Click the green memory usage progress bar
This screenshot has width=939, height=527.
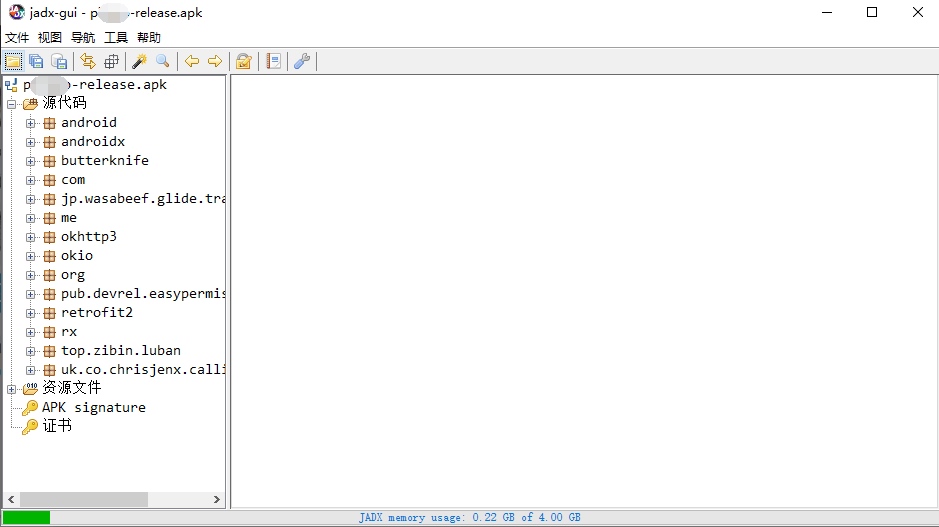click(26, 517)
